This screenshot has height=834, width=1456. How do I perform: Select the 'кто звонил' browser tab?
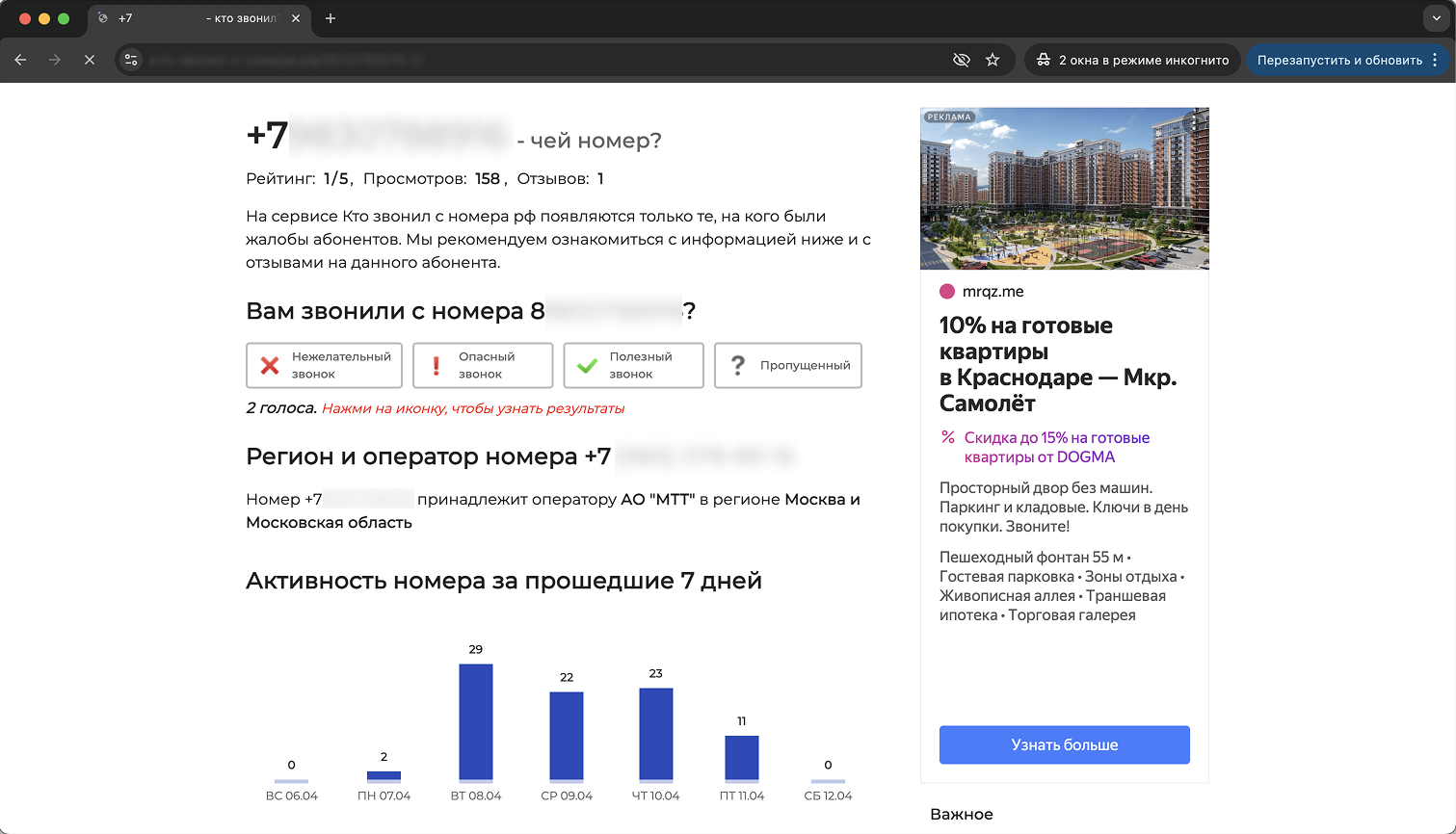point(199,18)
